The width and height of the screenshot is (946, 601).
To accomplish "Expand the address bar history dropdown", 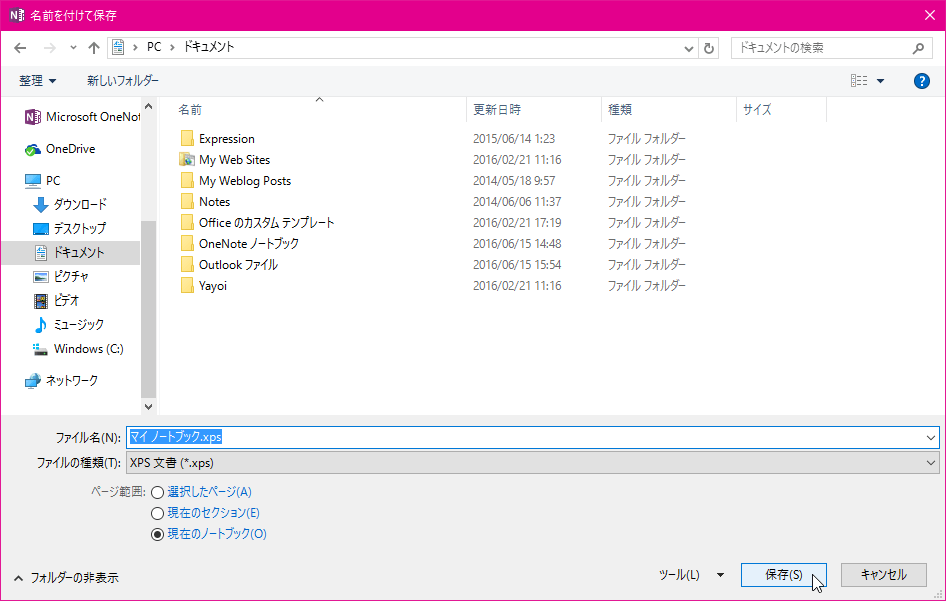I will (x=688, y=48).
